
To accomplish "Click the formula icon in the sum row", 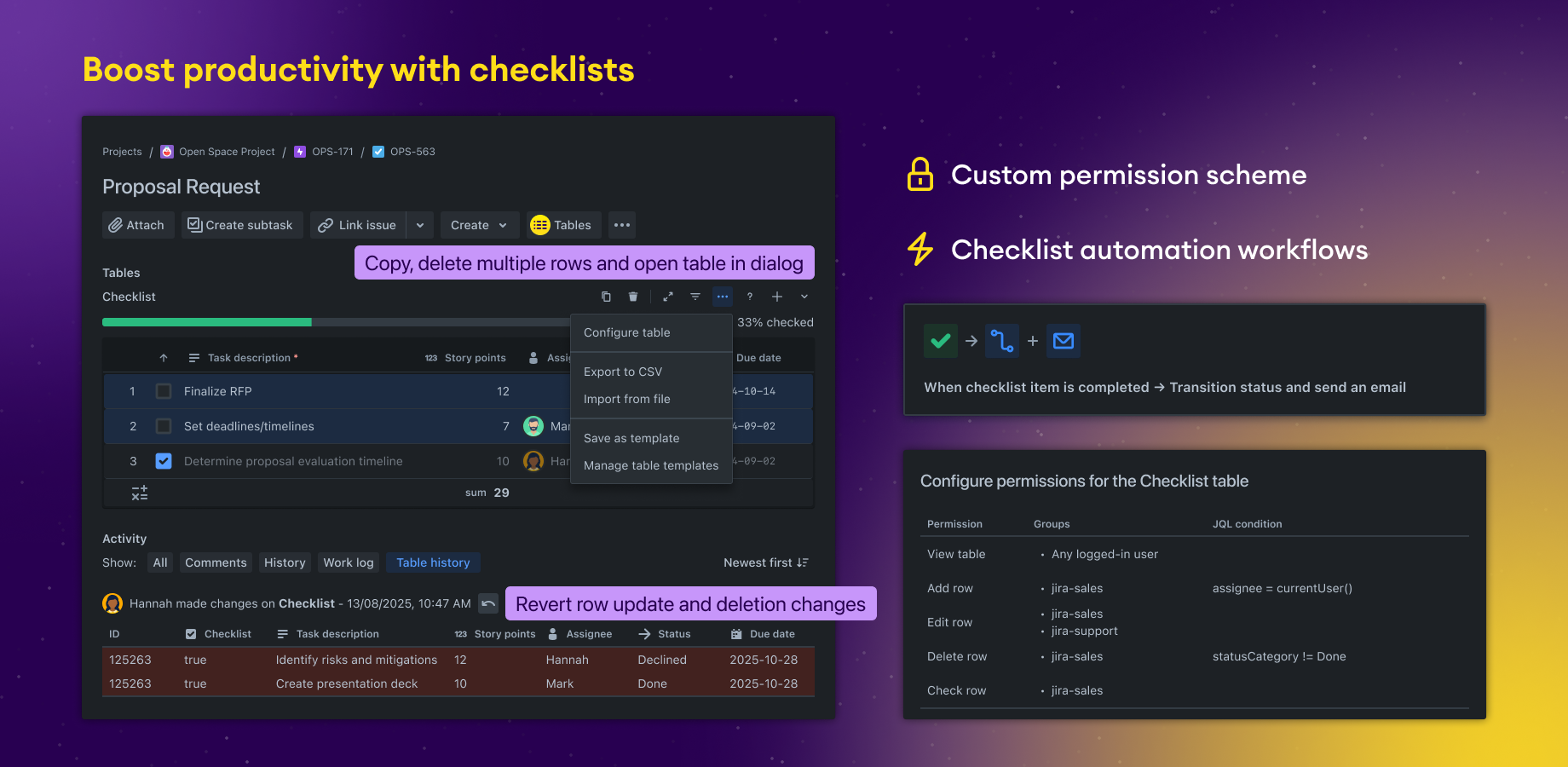I will (140, 493).
